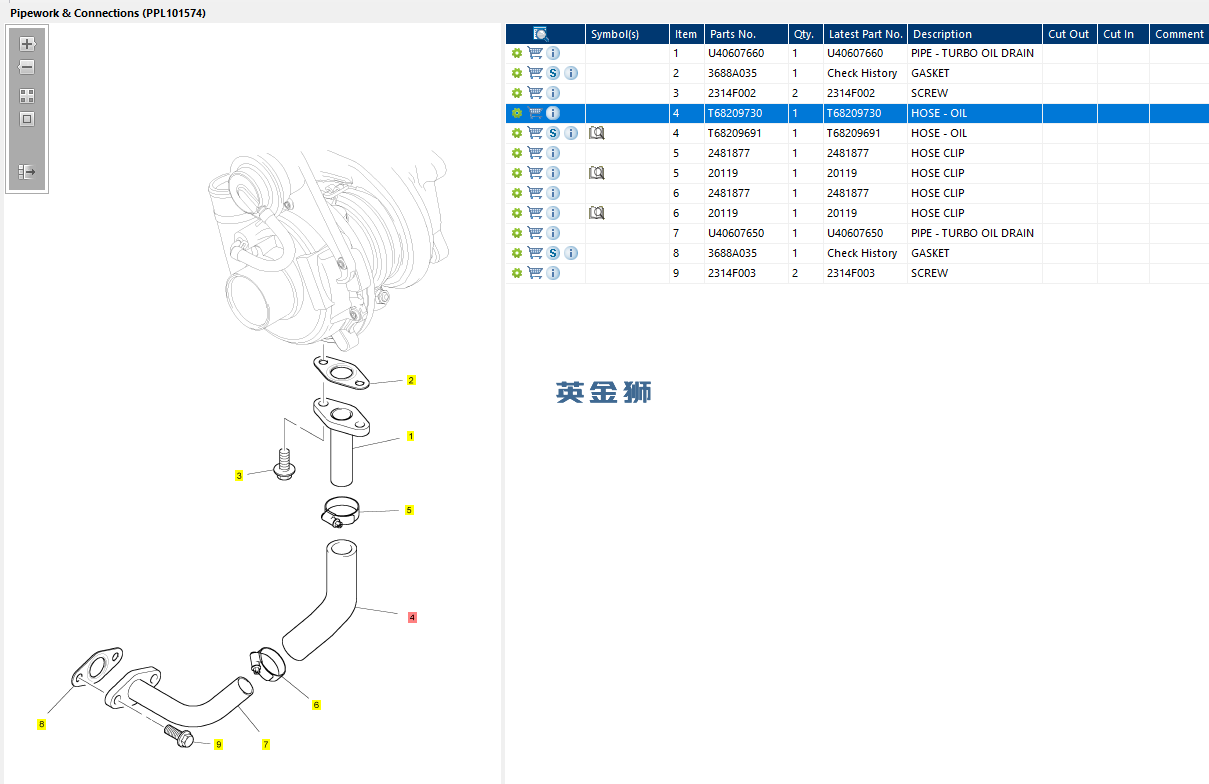Select callout 1 on the pipe diagram
This screenshot has width=1209, height=784.
(x=410, y=436)
